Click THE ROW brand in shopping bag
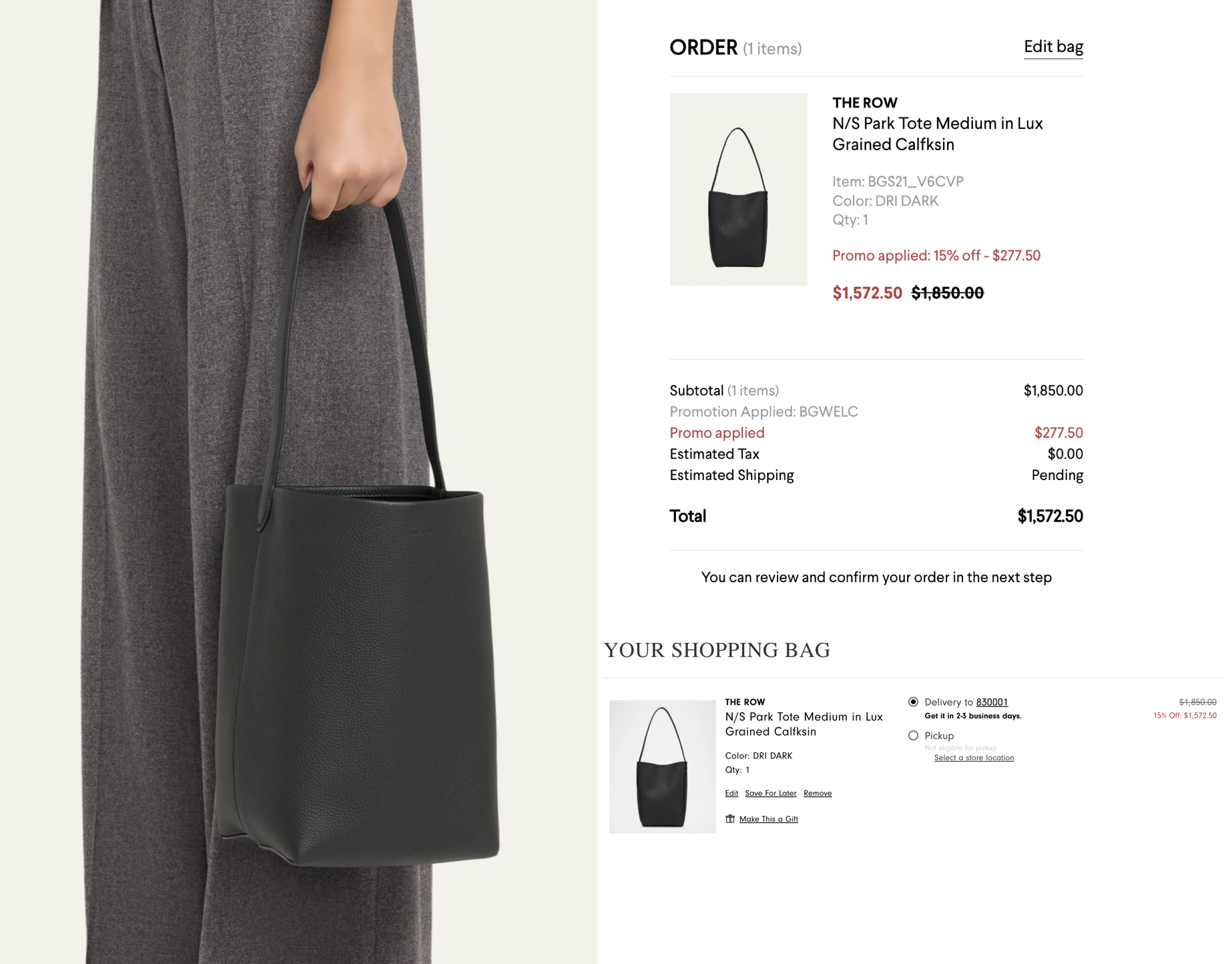 [x=745, y=702]
